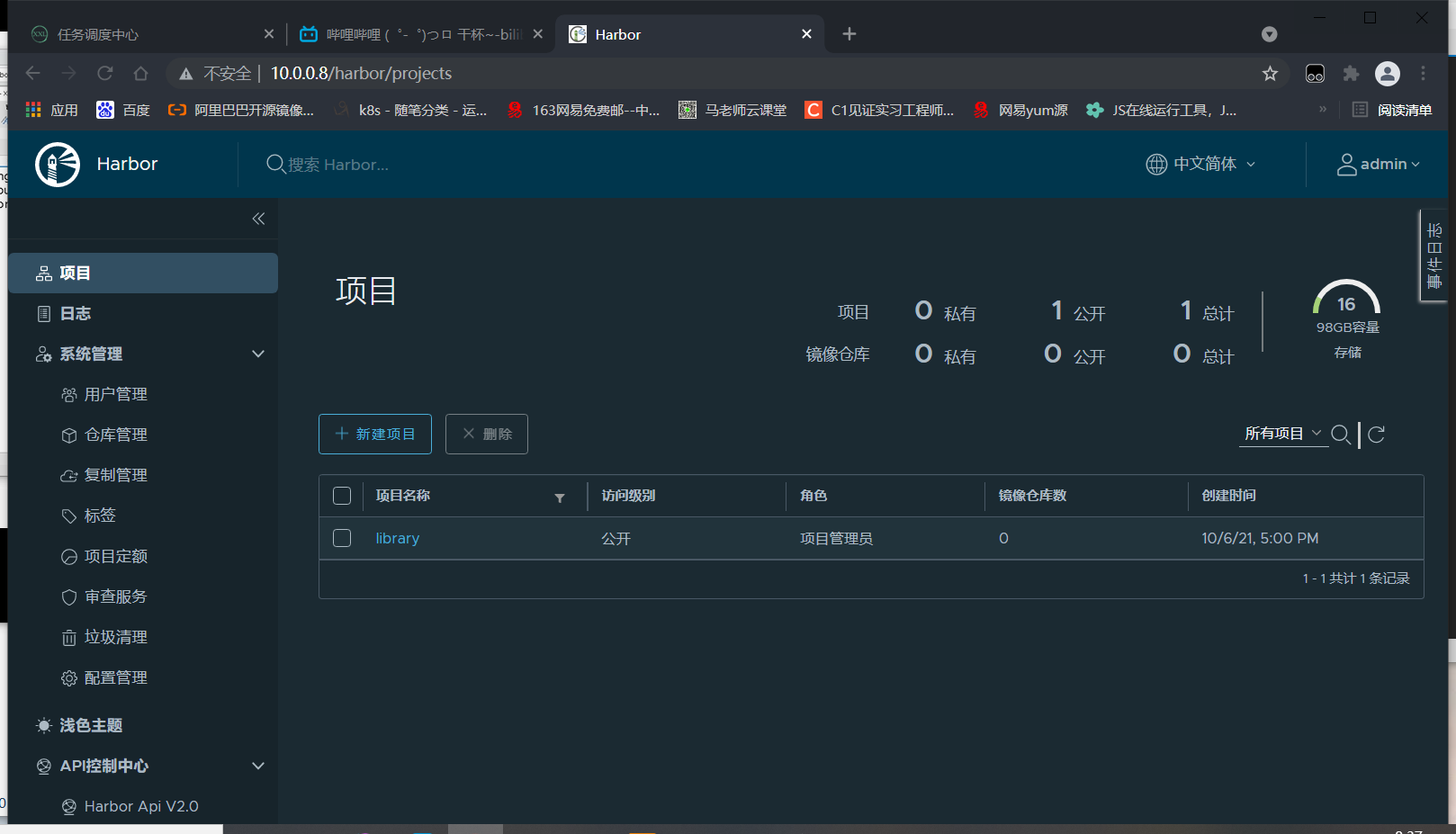Open the 项目名称 column filter icon
The image size is (1456, 834).
(560, 498)
